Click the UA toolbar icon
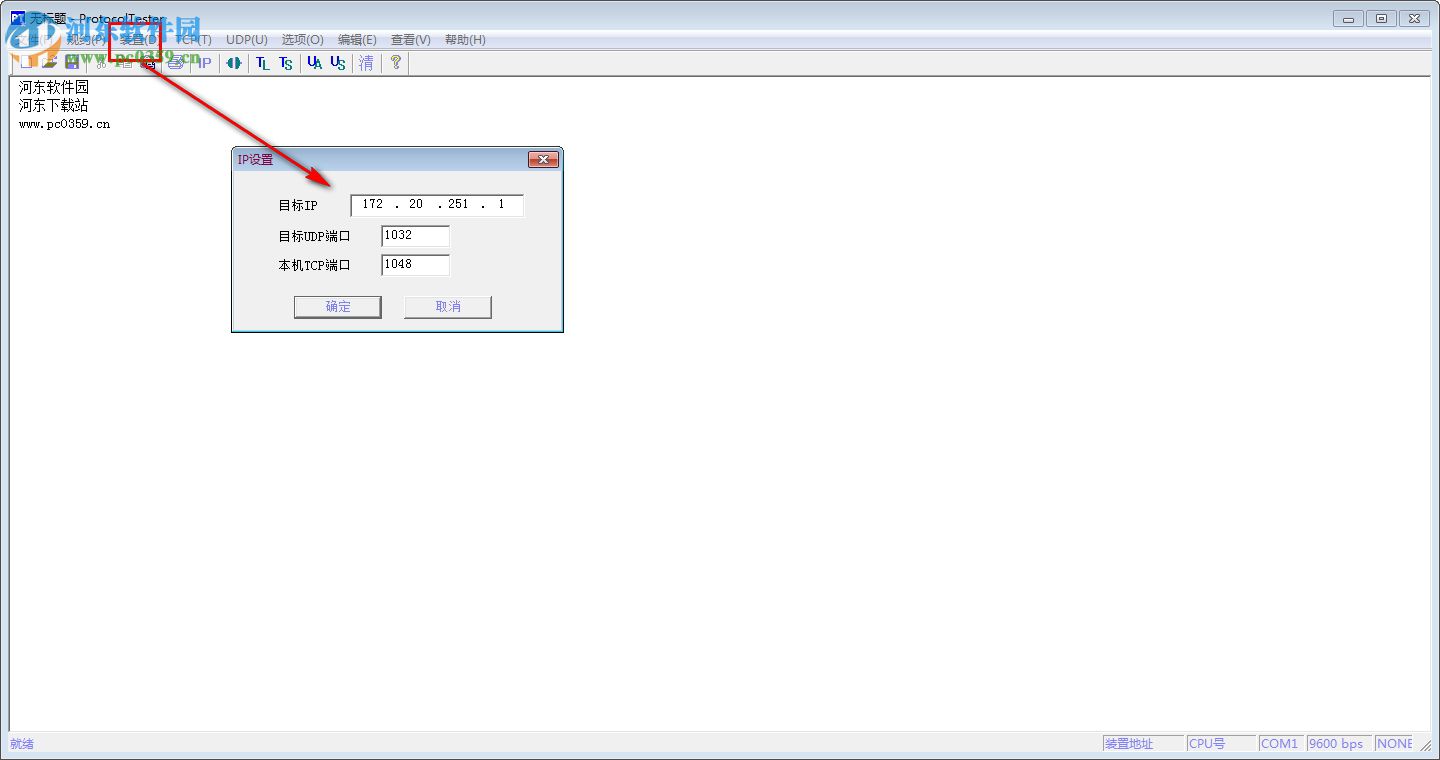 tap(314, 62)
